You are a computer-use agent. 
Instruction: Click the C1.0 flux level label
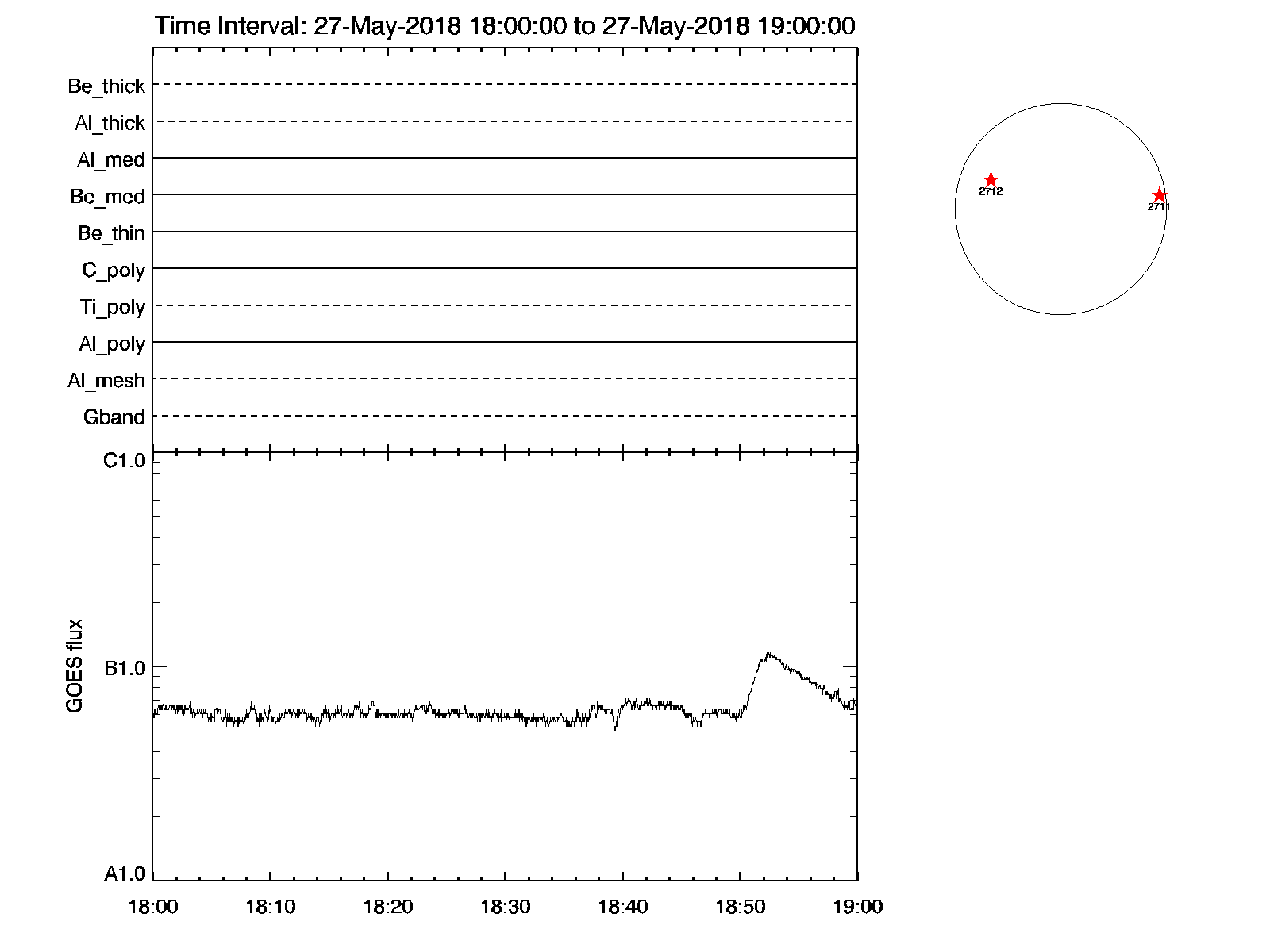(x=125, y=461)
